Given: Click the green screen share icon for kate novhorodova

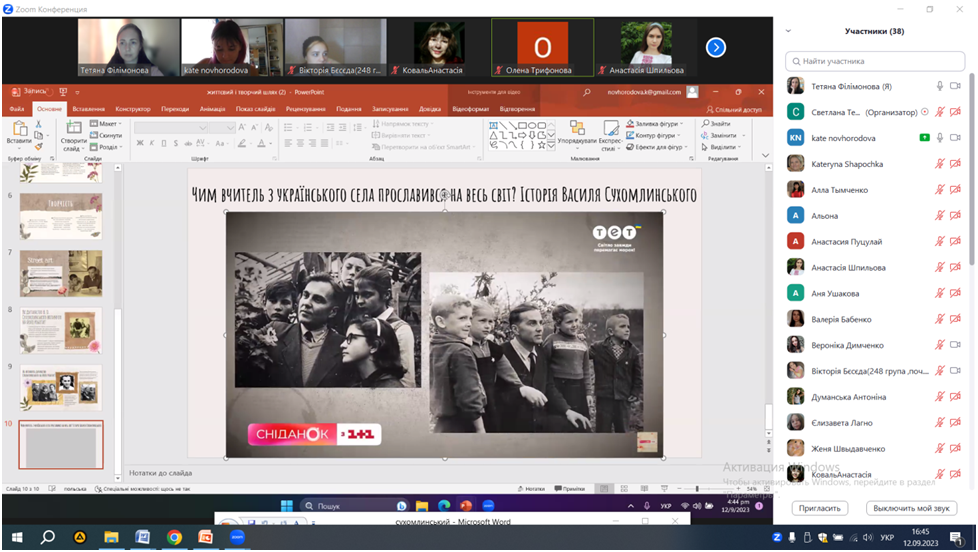Looking at the screenshot, I should 924,138.
